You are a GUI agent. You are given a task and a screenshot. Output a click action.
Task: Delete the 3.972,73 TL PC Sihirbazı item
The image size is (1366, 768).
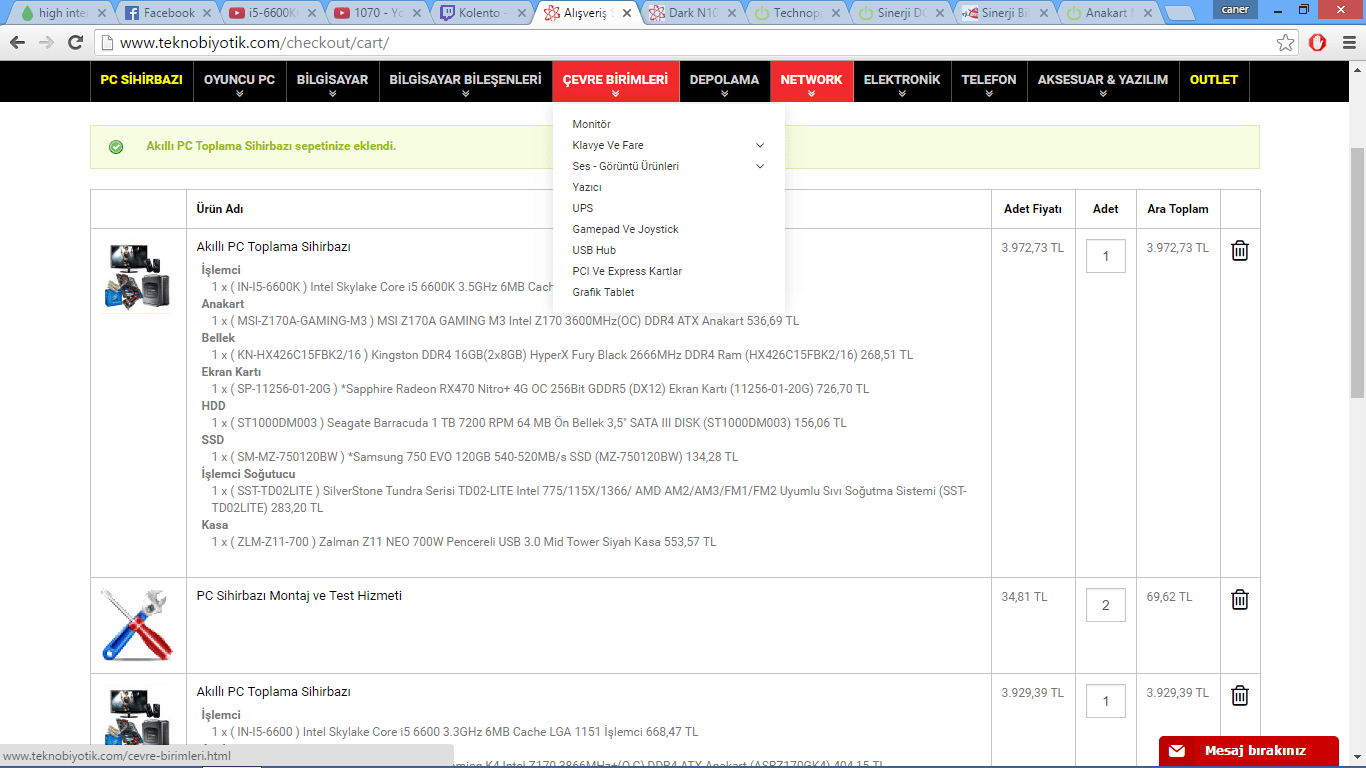point(1240,250)
